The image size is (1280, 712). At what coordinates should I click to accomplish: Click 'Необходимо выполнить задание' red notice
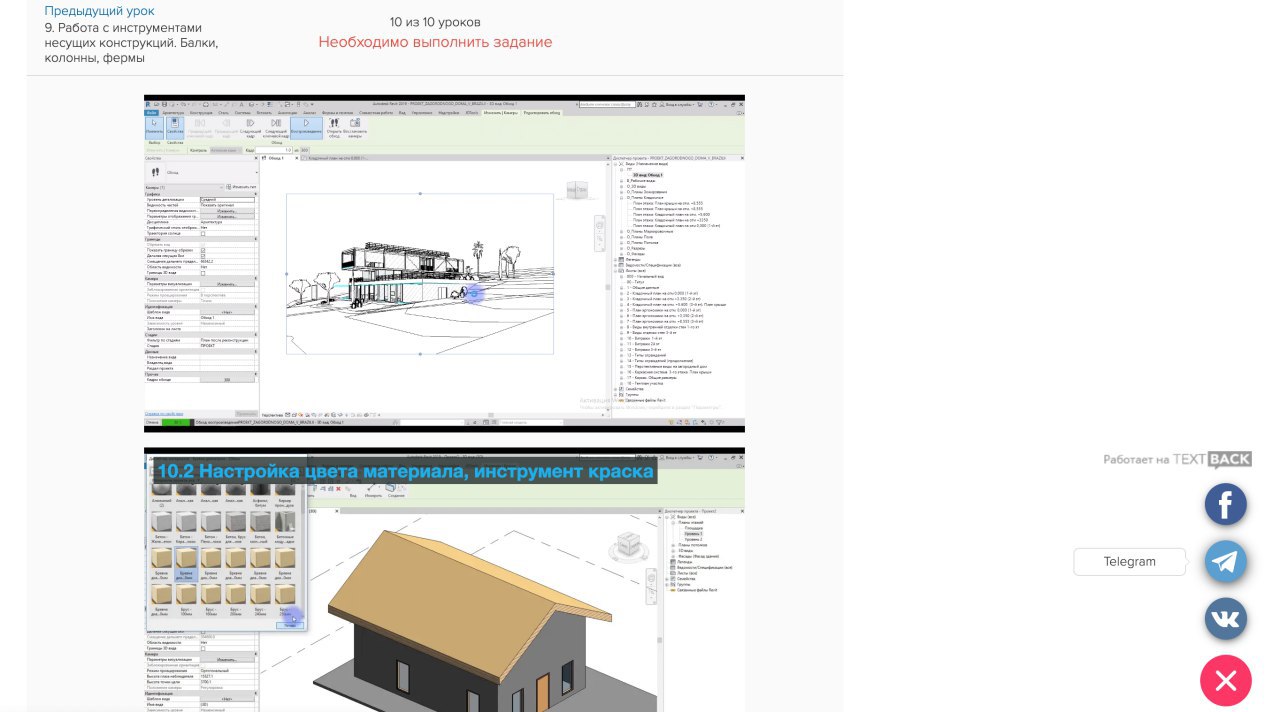coord(435,42)
